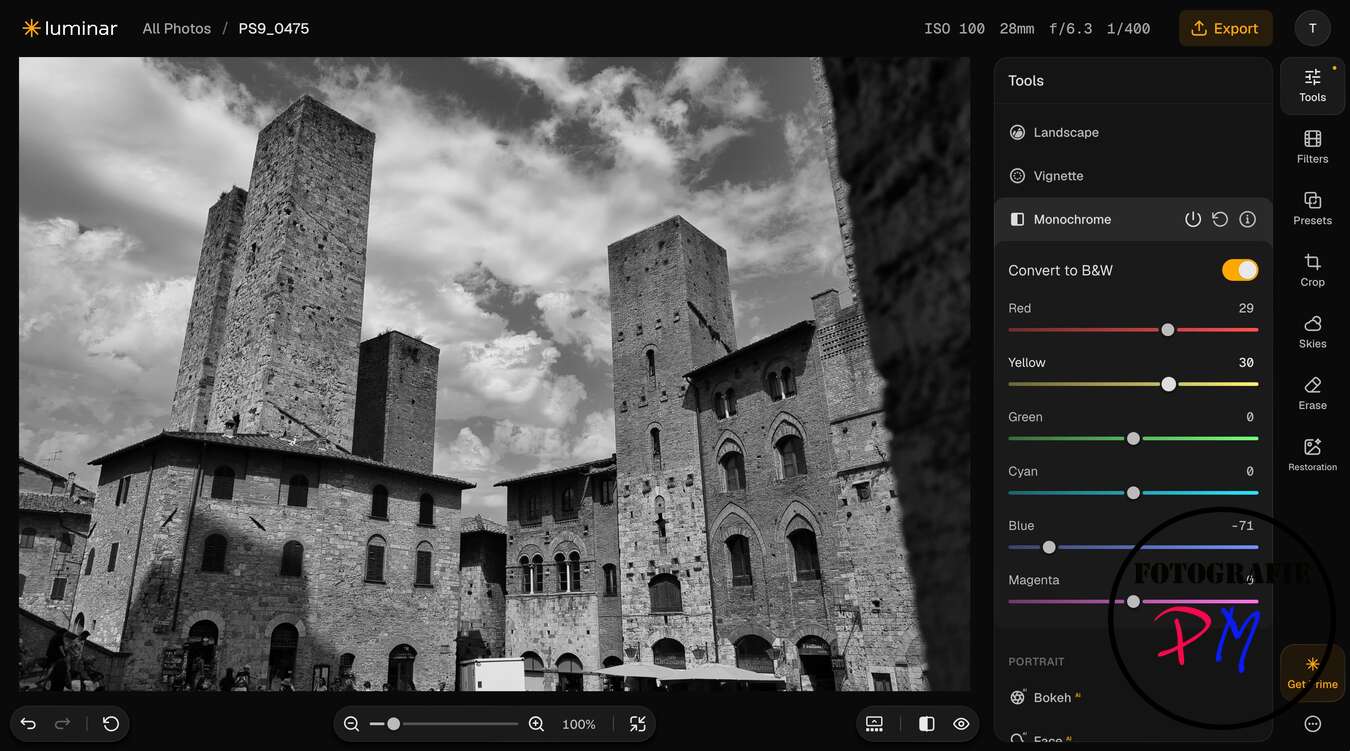
Task: Open the Skies replacement tool
Action: (x=1312, y=332)
